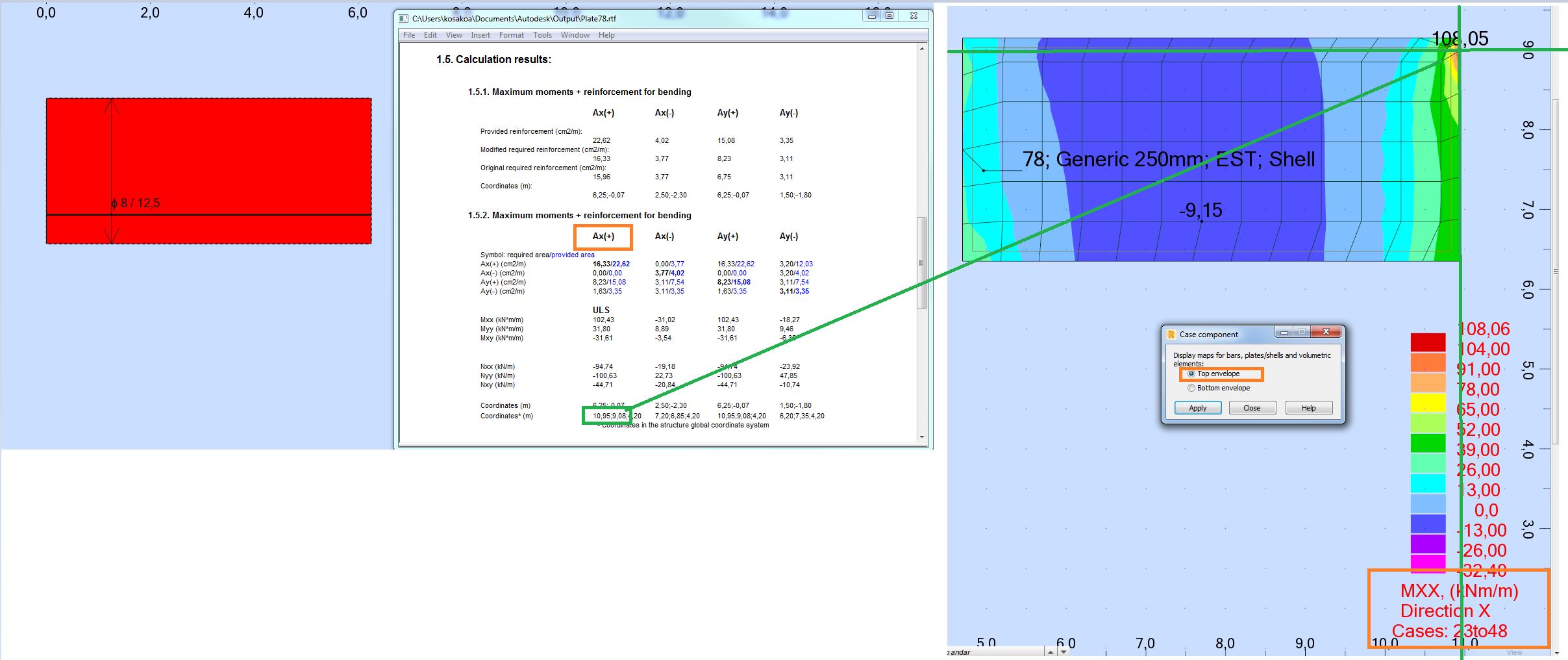Select the Bottom envelope option
The width and height of the screenshot is (1568, 660).
pos(1192,388)
